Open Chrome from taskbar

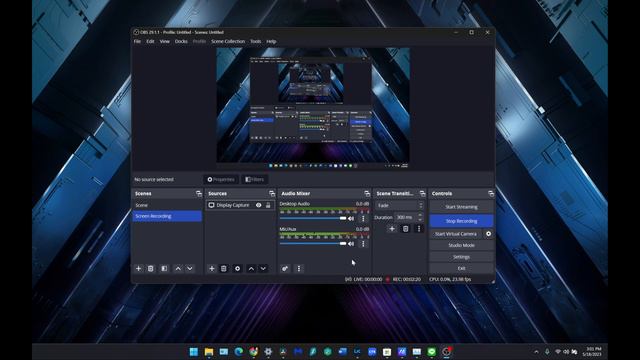click(253, 351)
